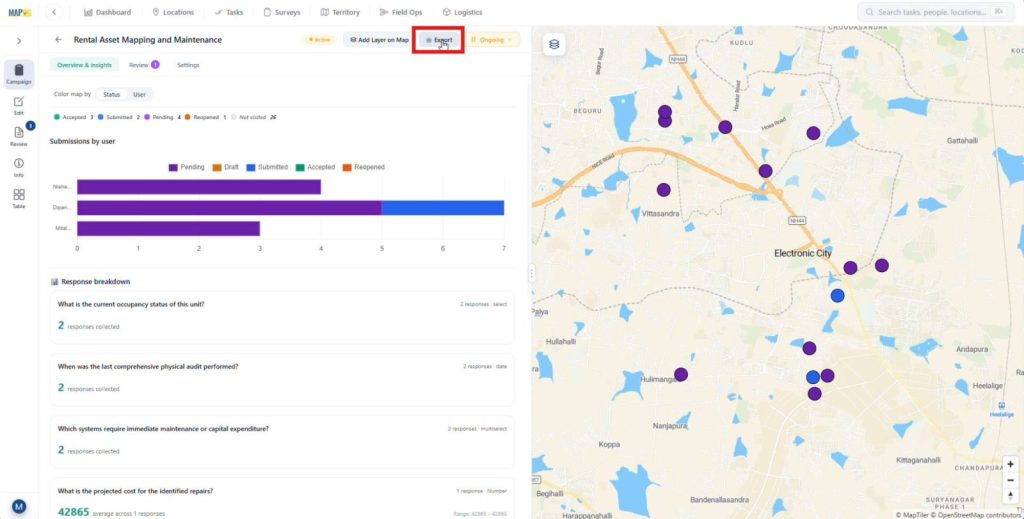The width and height of the screenshot is (1024, 519).
Task: Click the purple marker near Vittasandra
Action: tap(664, 190)
